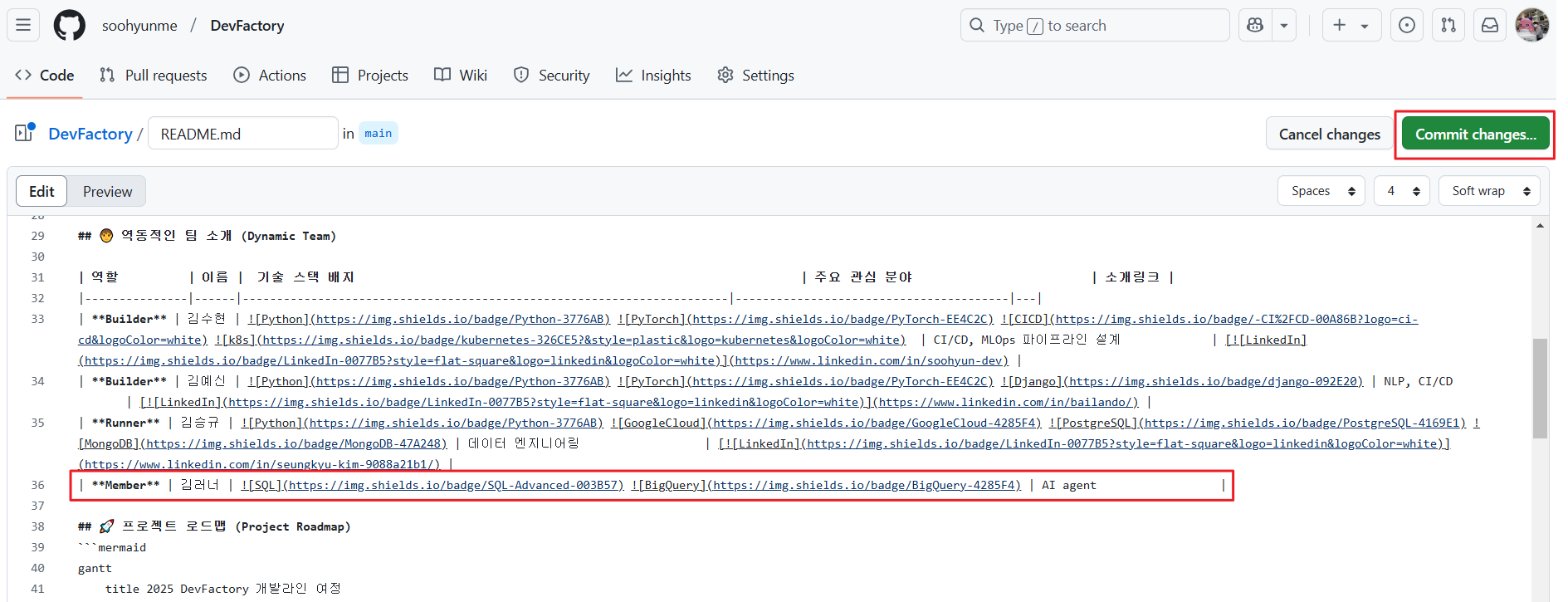Click the README.md filename input field
This screenshot has height=602, width=1568.
[x=242, y=134]
